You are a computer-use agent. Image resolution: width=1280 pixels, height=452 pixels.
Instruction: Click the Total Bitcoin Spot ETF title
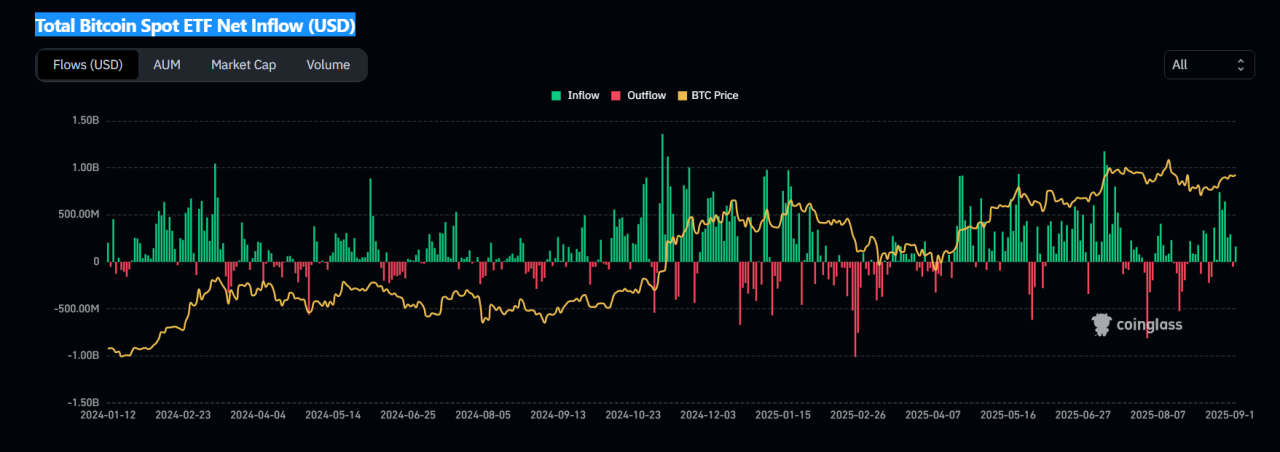[x=195, y=25]
